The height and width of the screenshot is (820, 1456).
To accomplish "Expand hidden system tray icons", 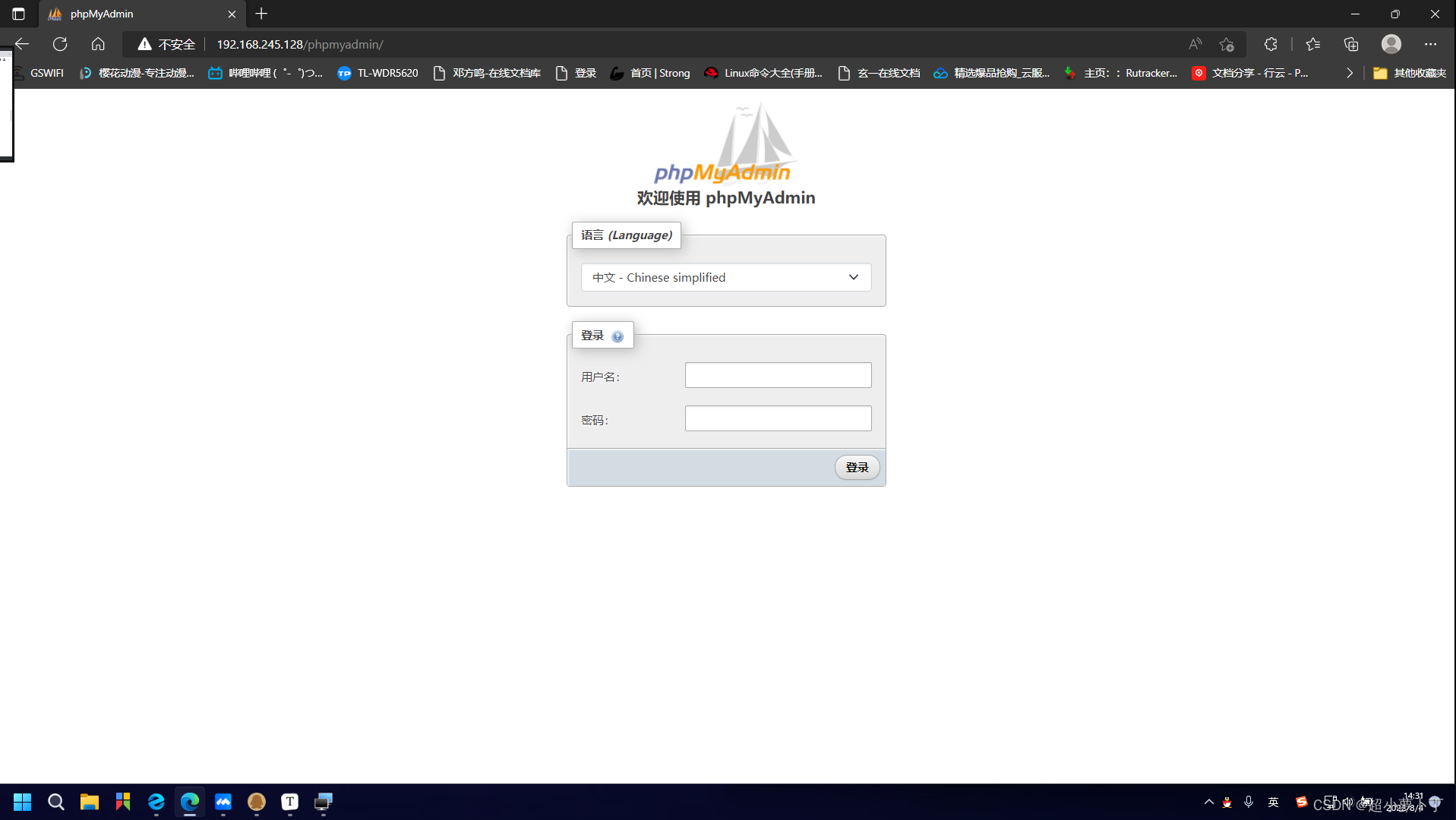I will point(1208,801).
